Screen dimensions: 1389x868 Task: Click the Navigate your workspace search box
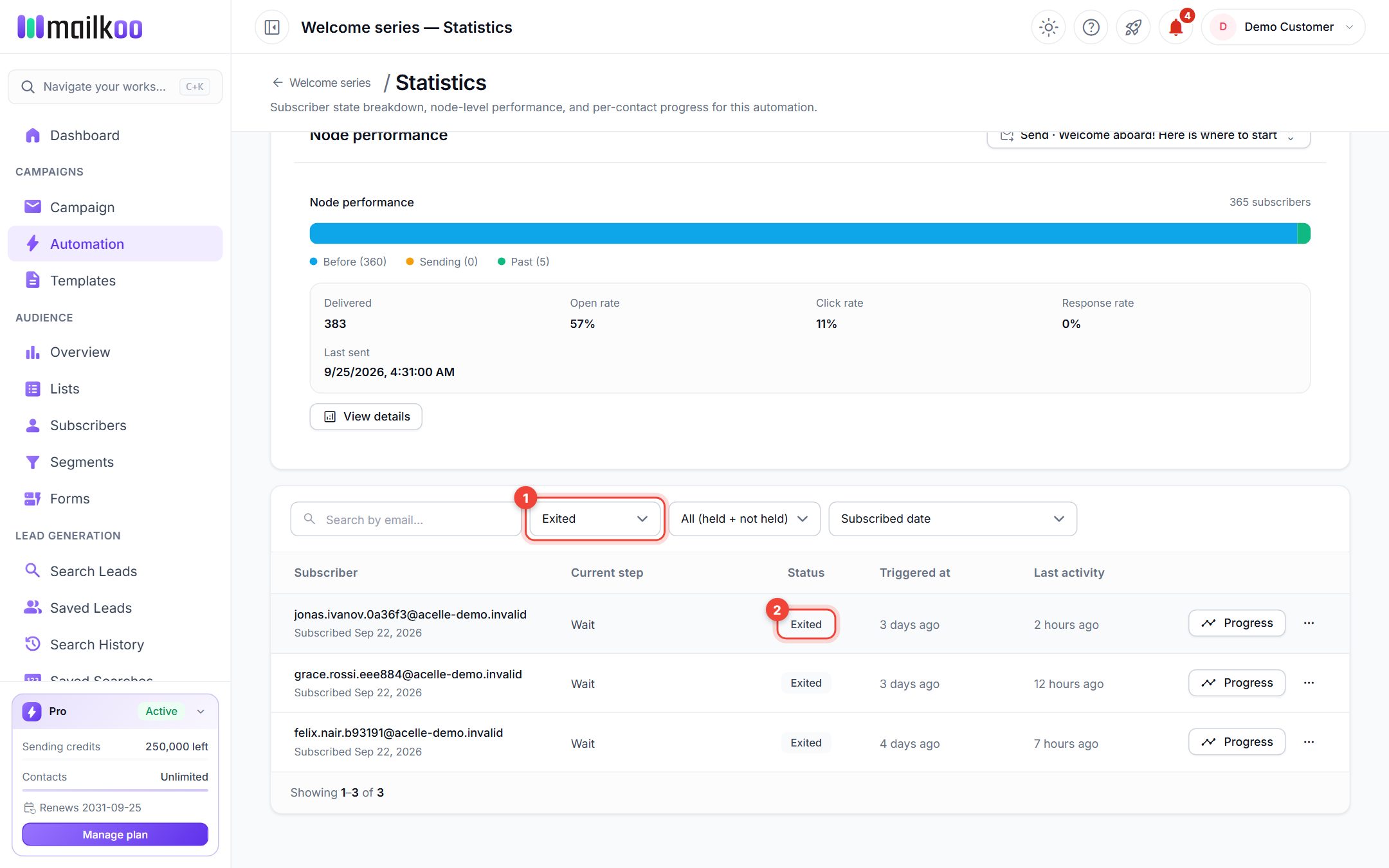[115, 87]
